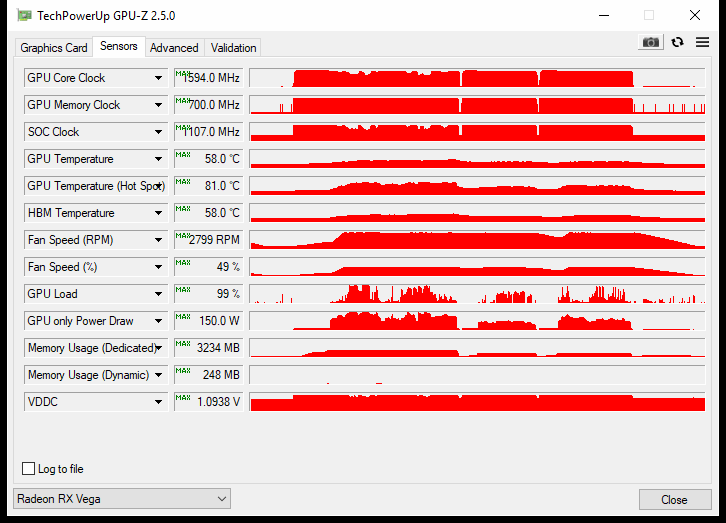This screenshot has height=523, width=726.
Task: Click the Hot Spot temperature history graph
Action: tap(477, 186)
